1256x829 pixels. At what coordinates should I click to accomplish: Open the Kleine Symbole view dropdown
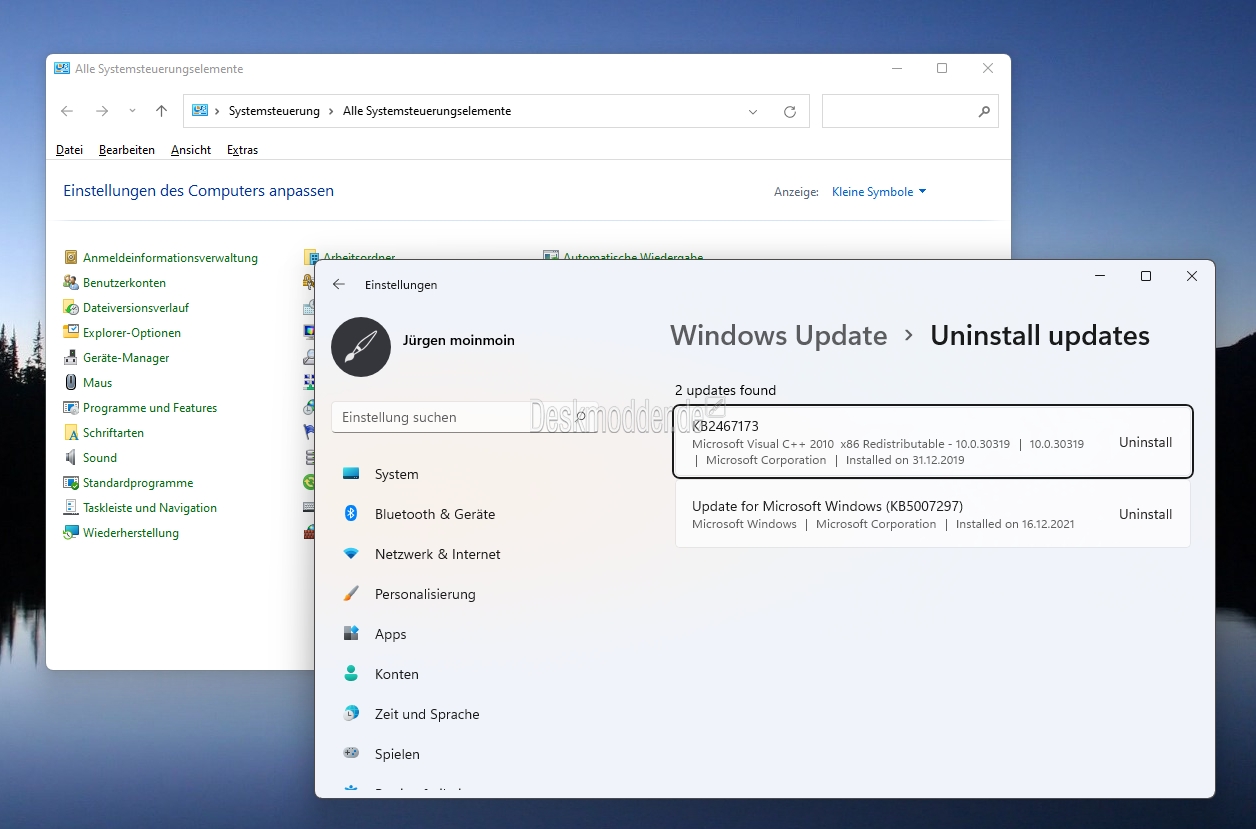pyautogui.click(x=879, y=191)
